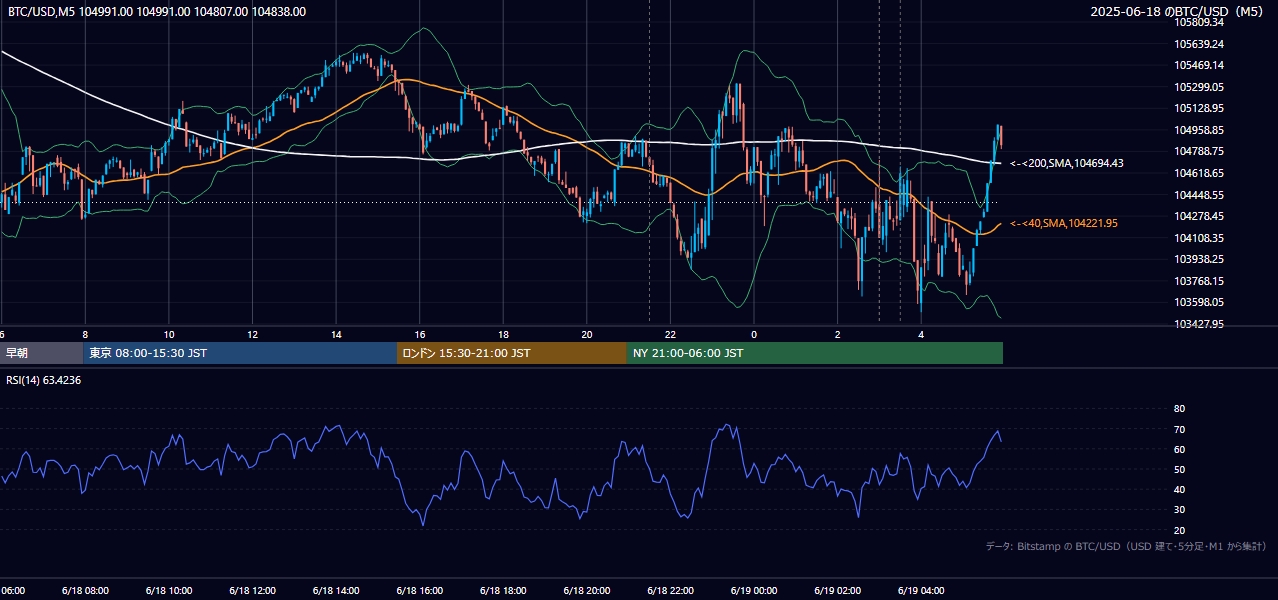Click the 103427.95 price axis label

point(1200,324)
